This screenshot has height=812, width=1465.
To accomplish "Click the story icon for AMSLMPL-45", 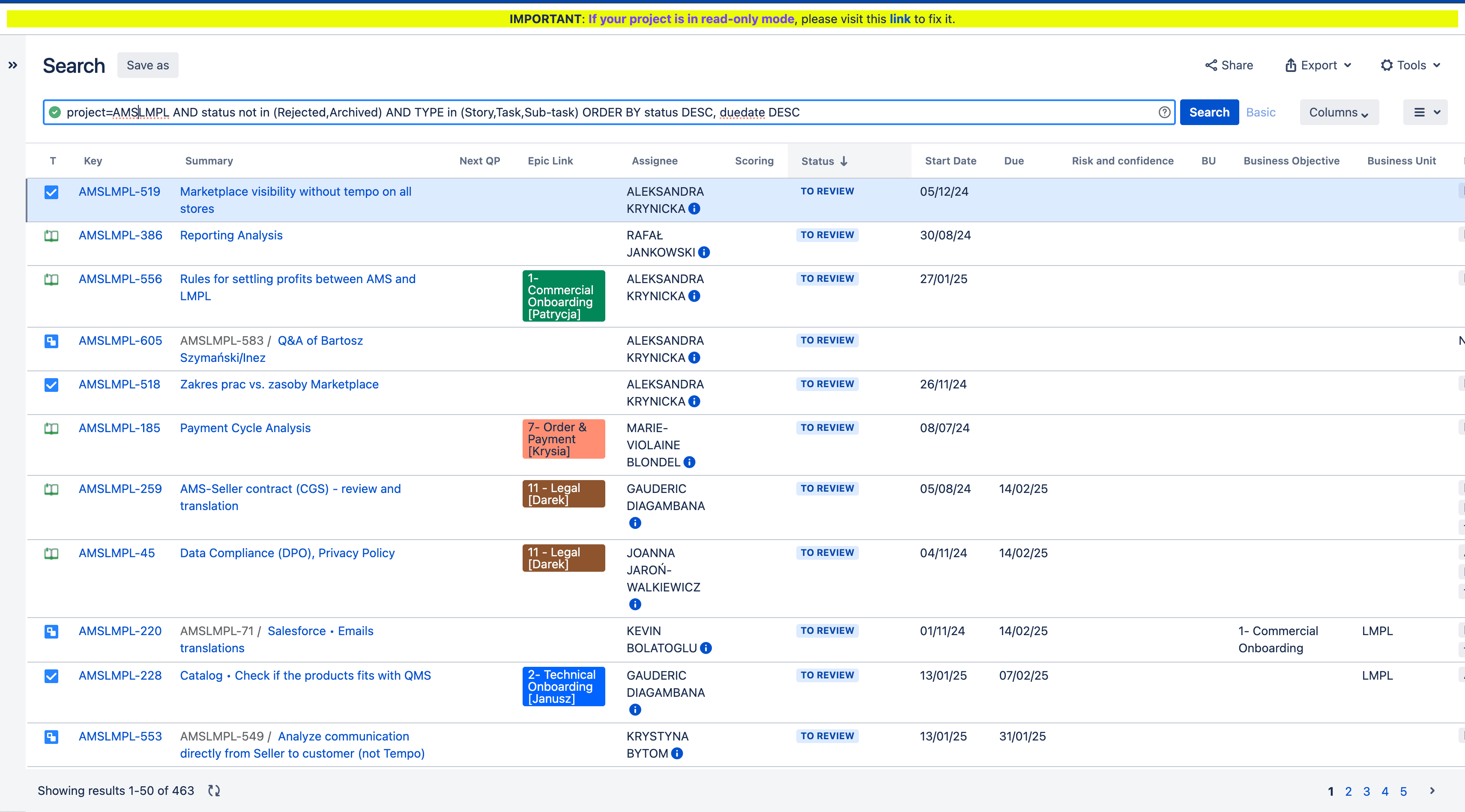I will [x=51, y=553].
